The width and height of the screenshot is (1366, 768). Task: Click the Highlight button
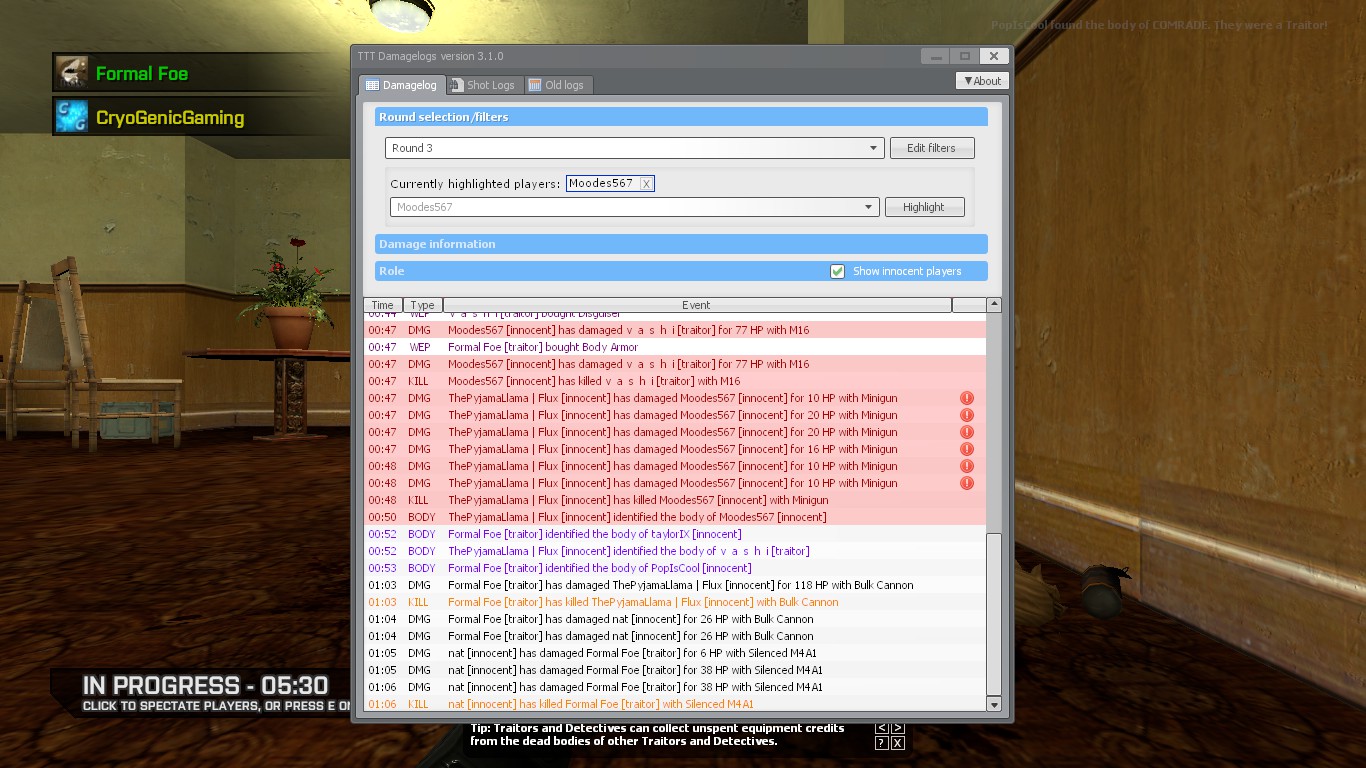point(923,207)
